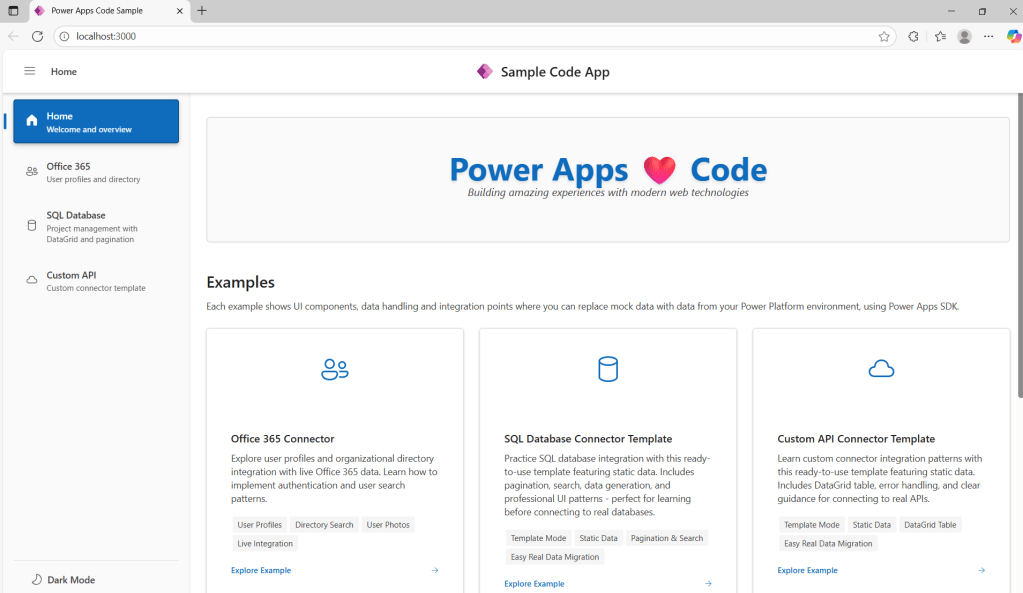Click the page vertical scrollbar
The width and height of the screenshot is (1023, 593).
click(x=1018, y=250)
